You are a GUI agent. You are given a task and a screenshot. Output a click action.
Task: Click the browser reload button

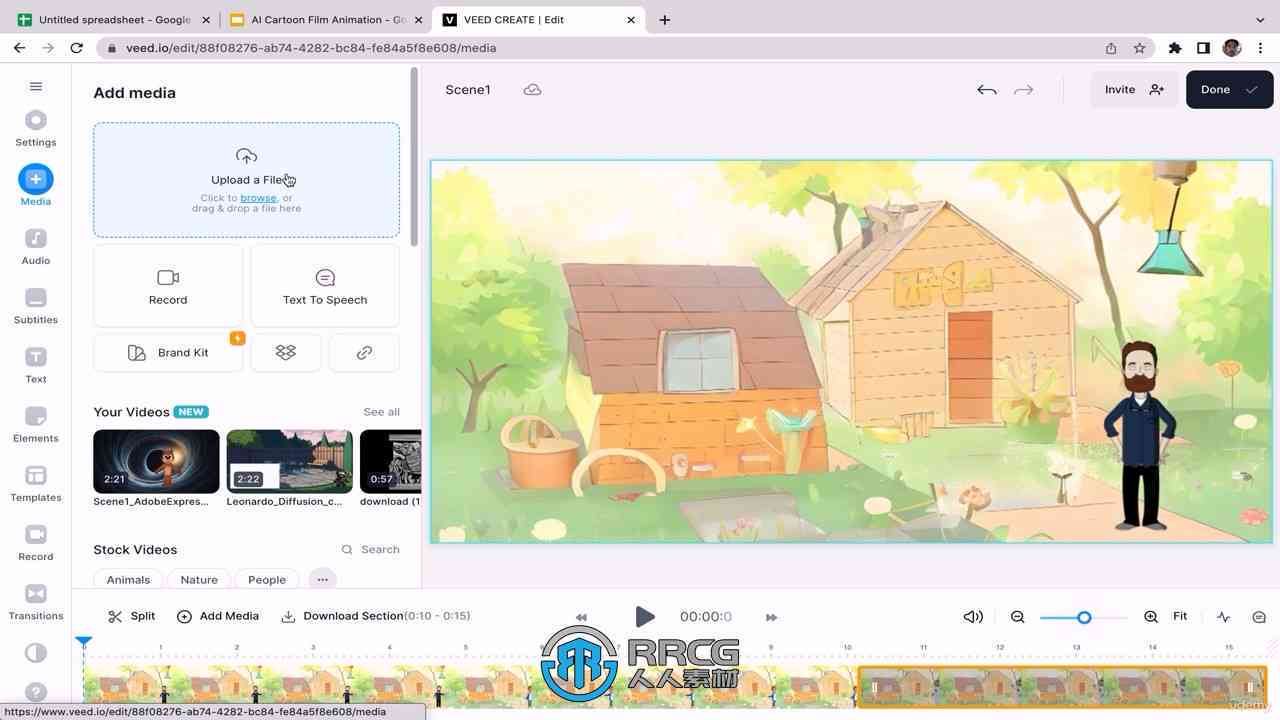pyautogui.click(x=76, y=47)
